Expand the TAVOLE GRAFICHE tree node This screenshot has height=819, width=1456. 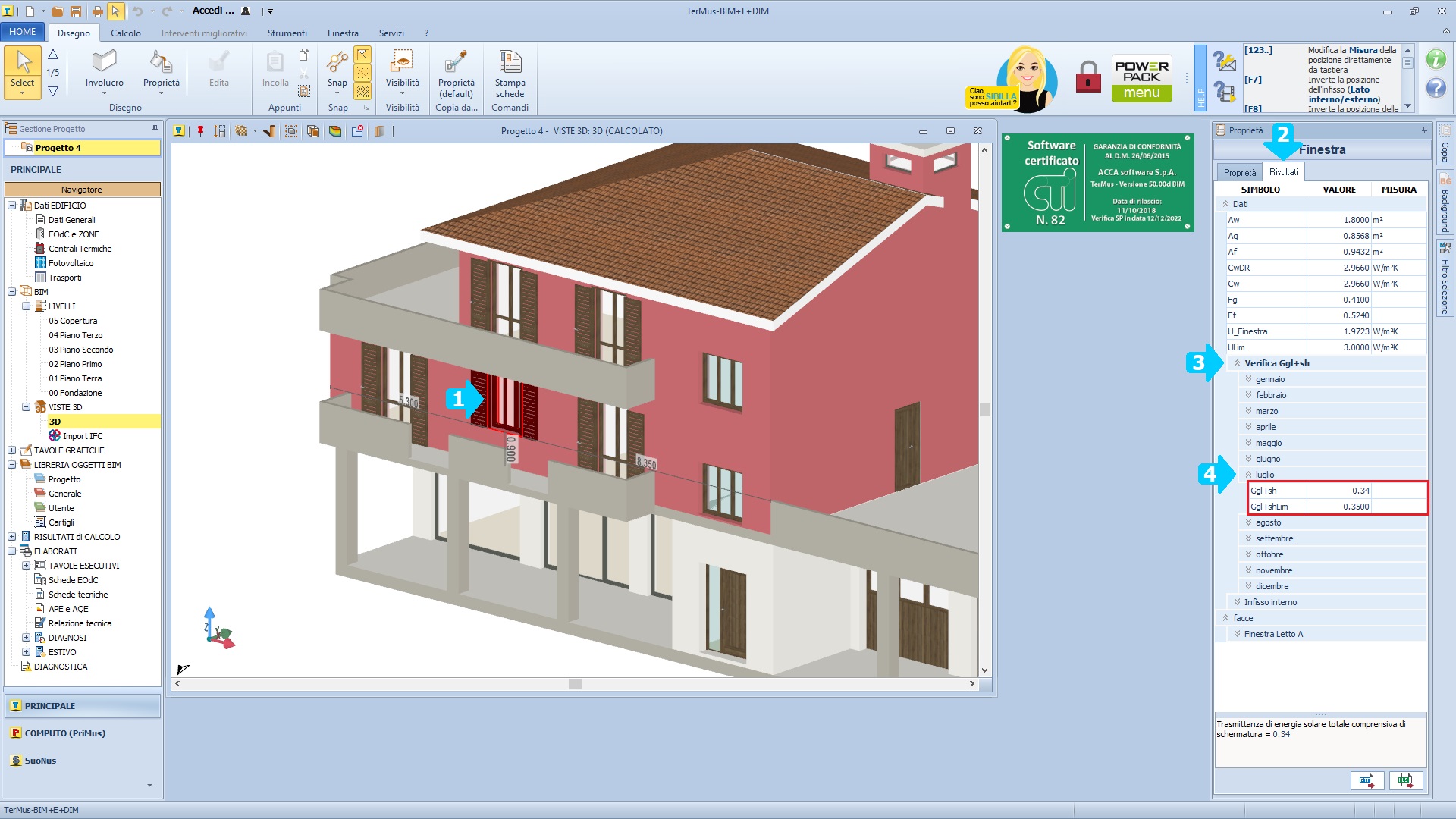(12, 450)
